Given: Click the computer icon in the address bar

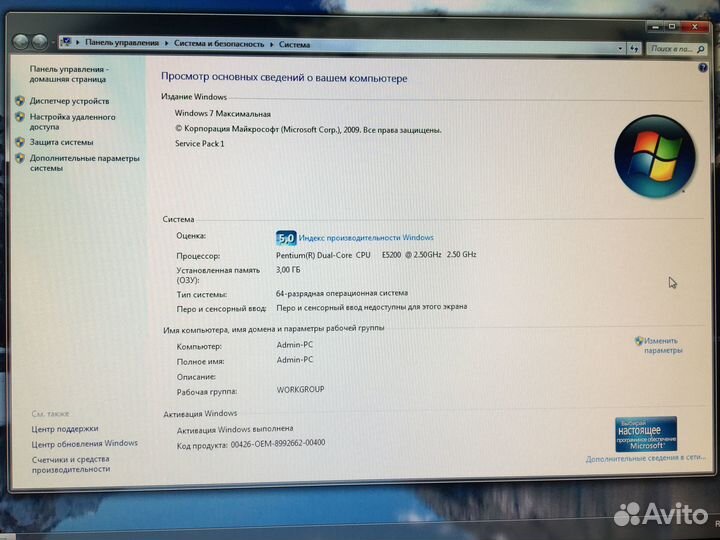Looking at the screenshot, I should coord(66,43).
